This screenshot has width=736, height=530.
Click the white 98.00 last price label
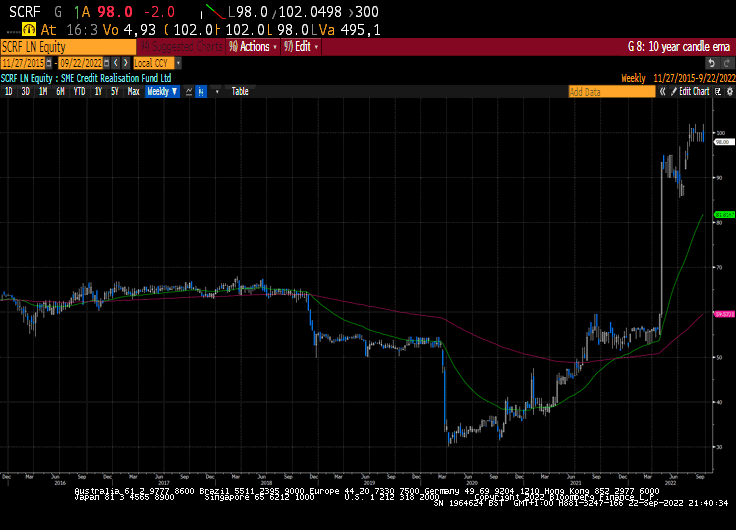(723, 142)
